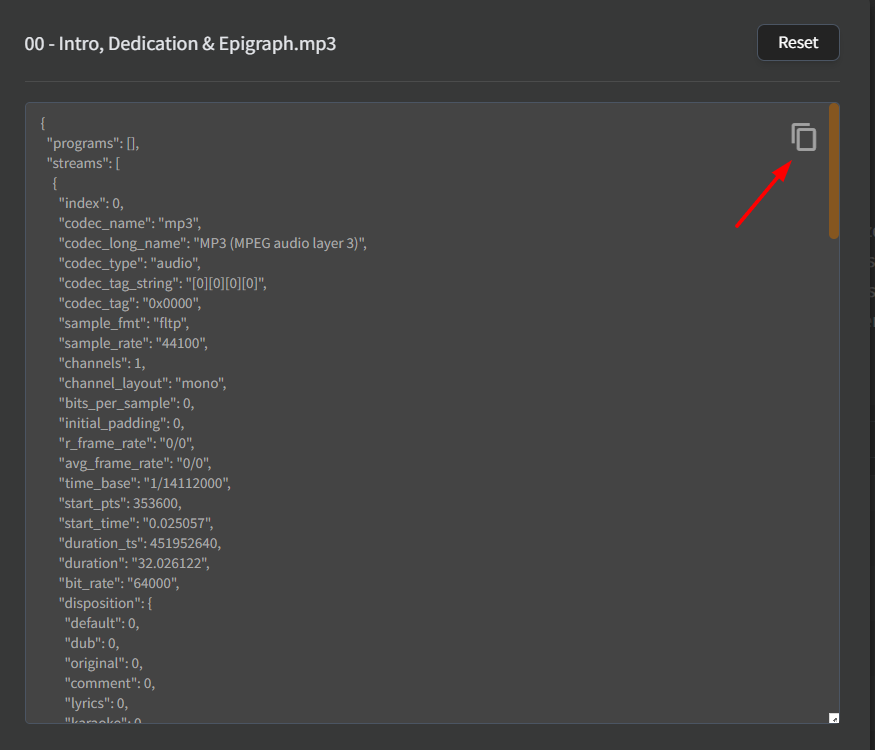Click the file name heading text
The height and width of the screenshot is (750, 875).
tap(180, 44)
